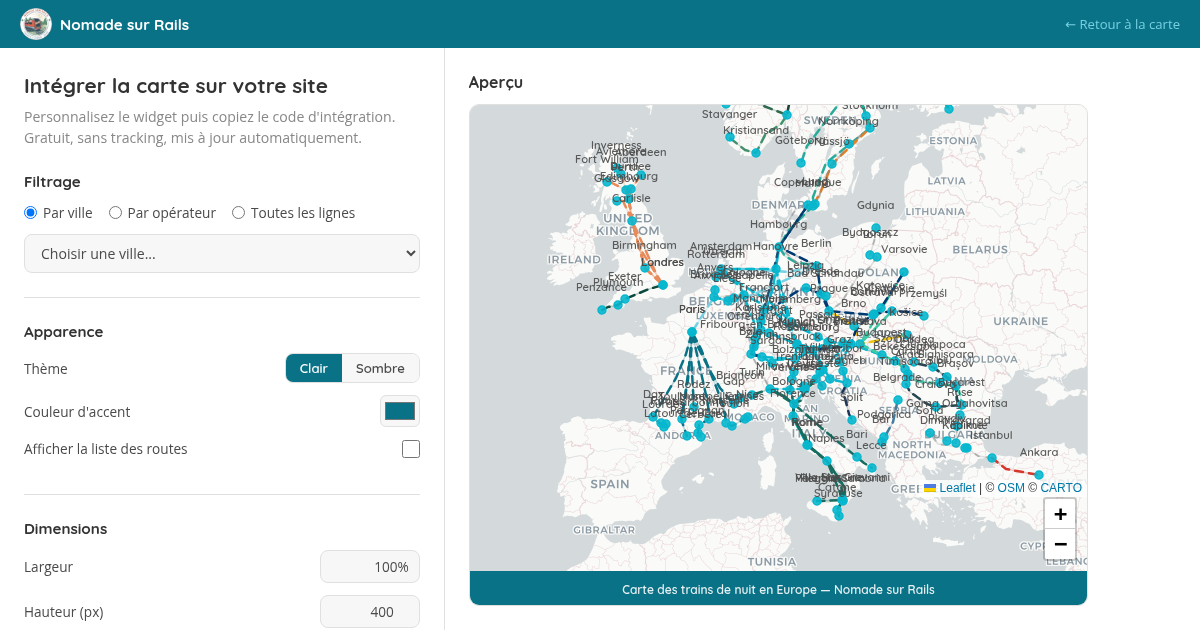Zoom in on the map preview

[x=1060, y=514]
